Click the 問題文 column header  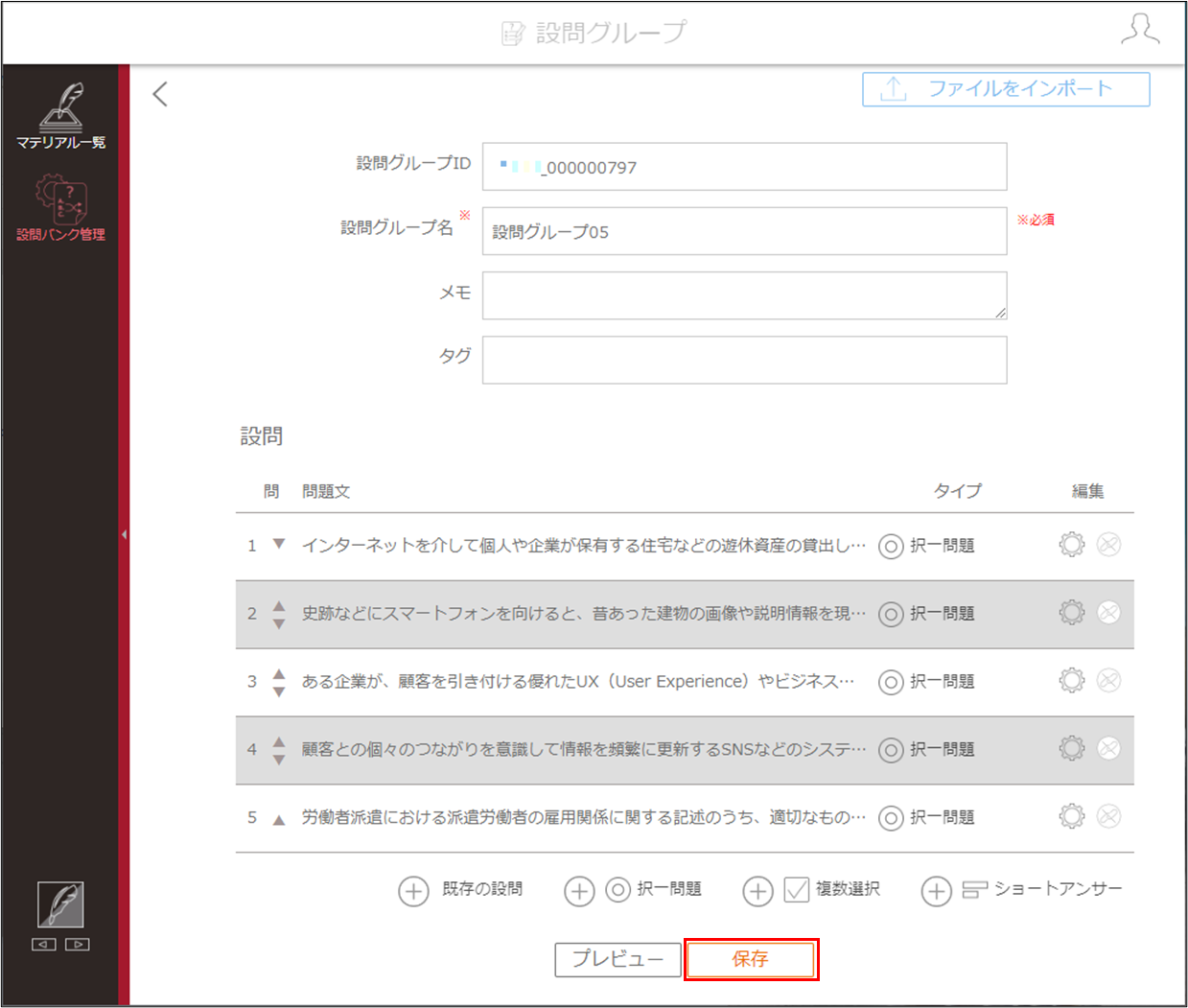tap(326, 491)
